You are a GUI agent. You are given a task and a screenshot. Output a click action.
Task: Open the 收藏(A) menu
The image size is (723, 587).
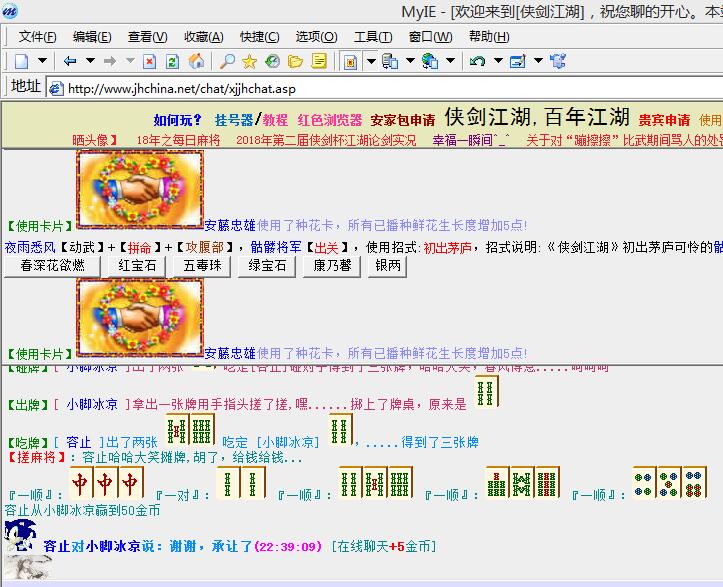(203, 36)
